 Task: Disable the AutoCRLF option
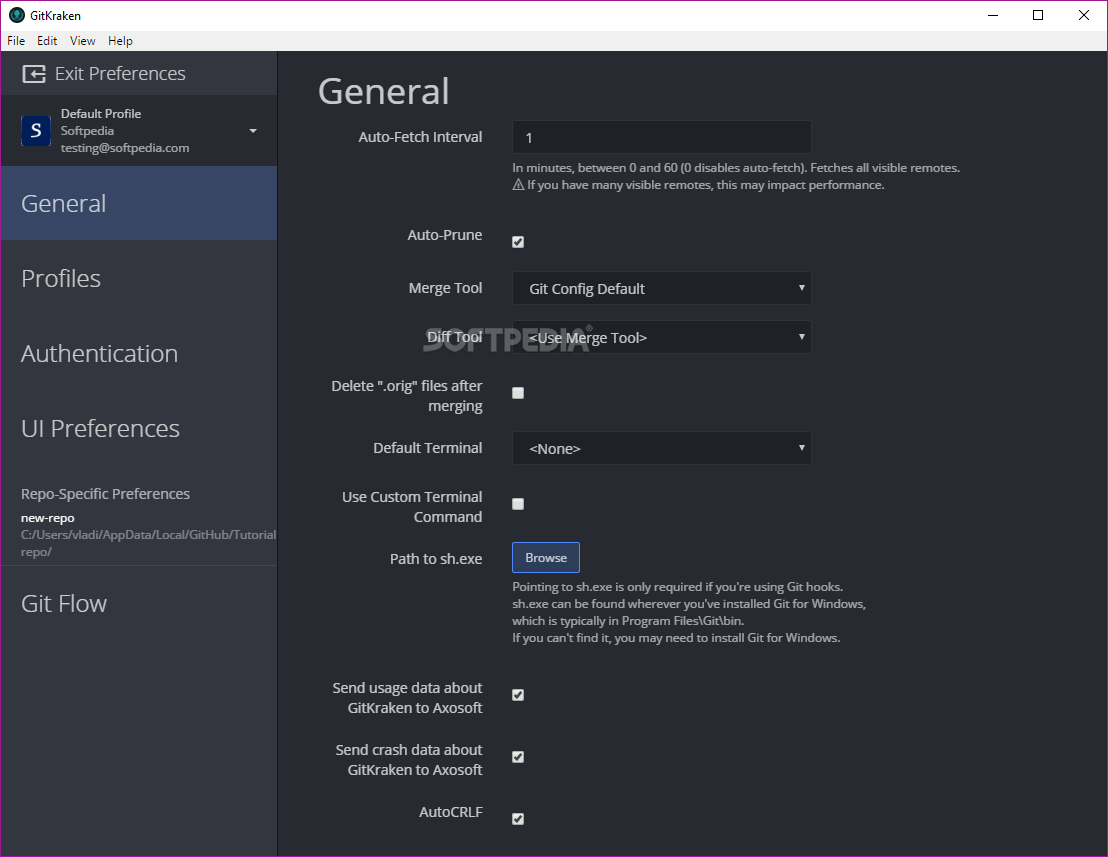517,818
